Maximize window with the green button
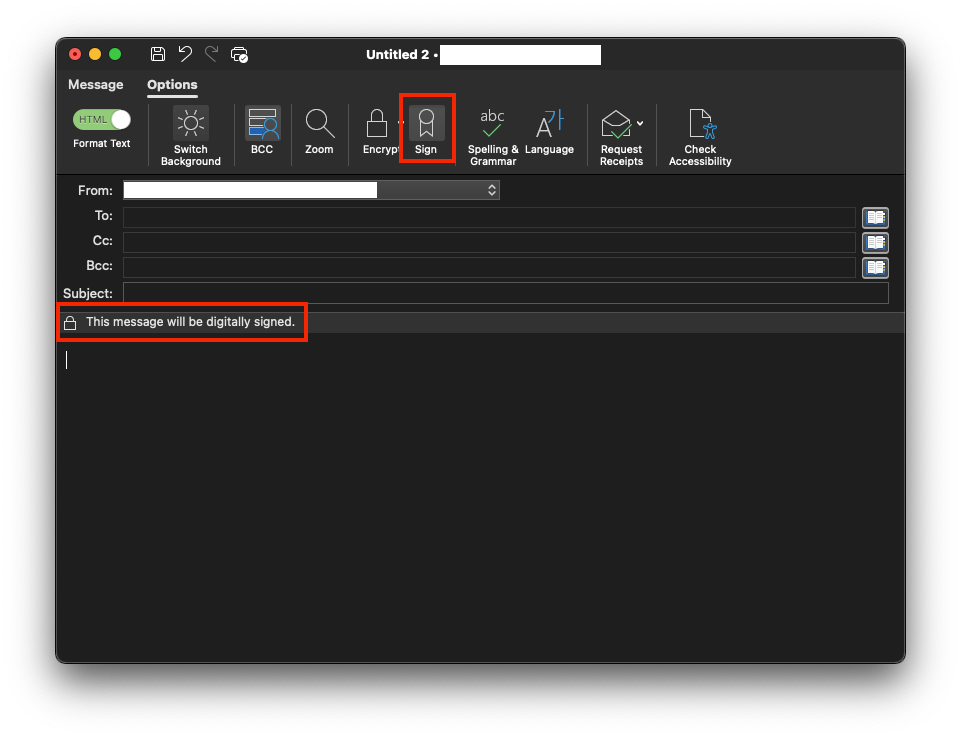Viewport: 961px width, 737px height. click(115, 54)
